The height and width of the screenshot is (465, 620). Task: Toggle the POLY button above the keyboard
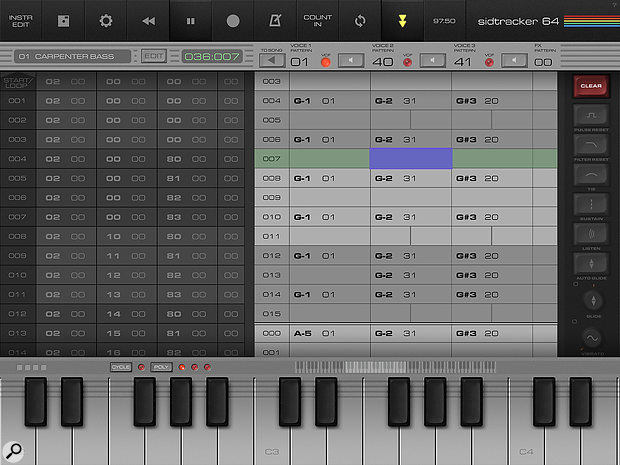[x=161, y=367]
